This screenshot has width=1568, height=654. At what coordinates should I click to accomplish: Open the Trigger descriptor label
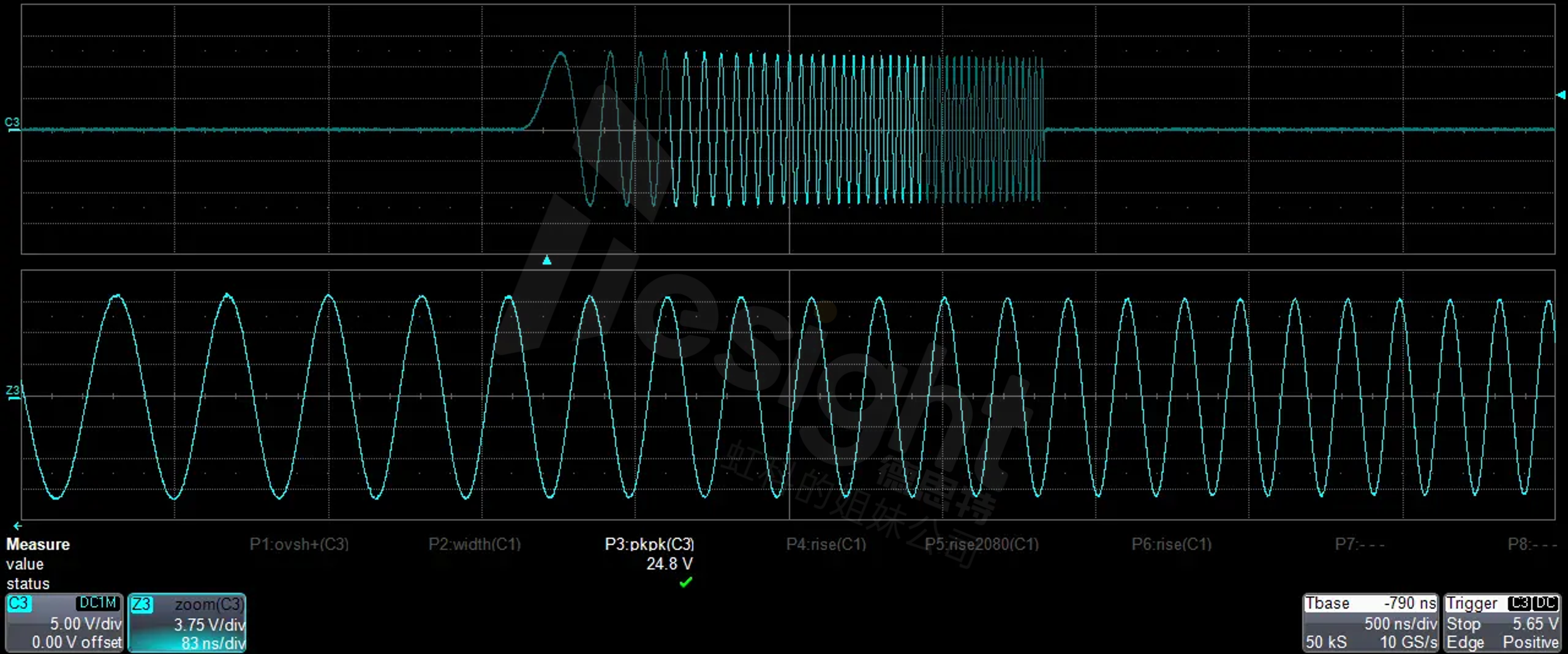coord(1471,604)
